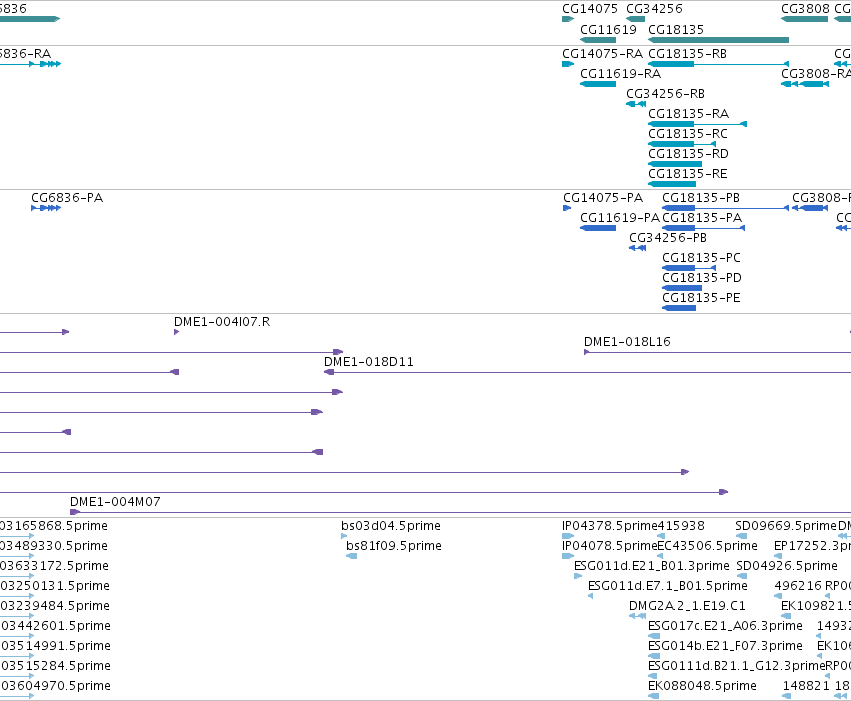Select EST ESG017c.E21_A06.3prime

[725, 627]
